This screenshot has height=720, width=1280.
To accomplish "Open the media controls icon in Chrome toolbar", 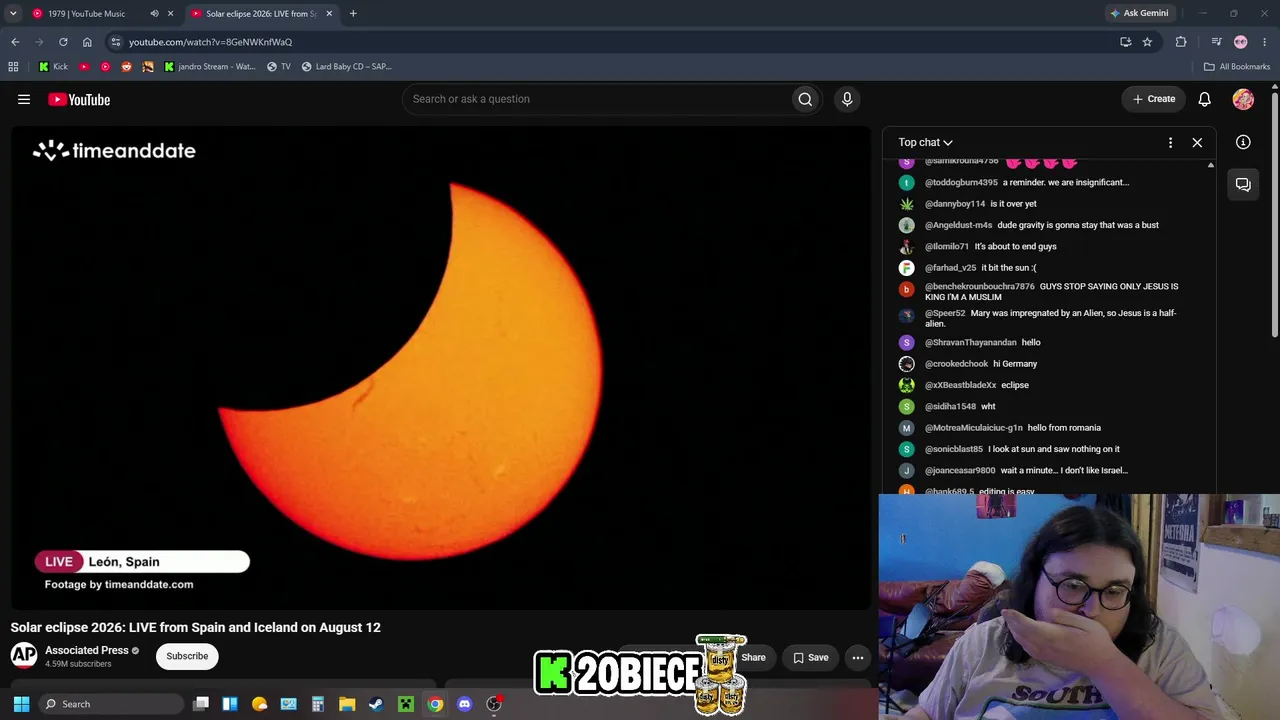I will click(1216, 42).
